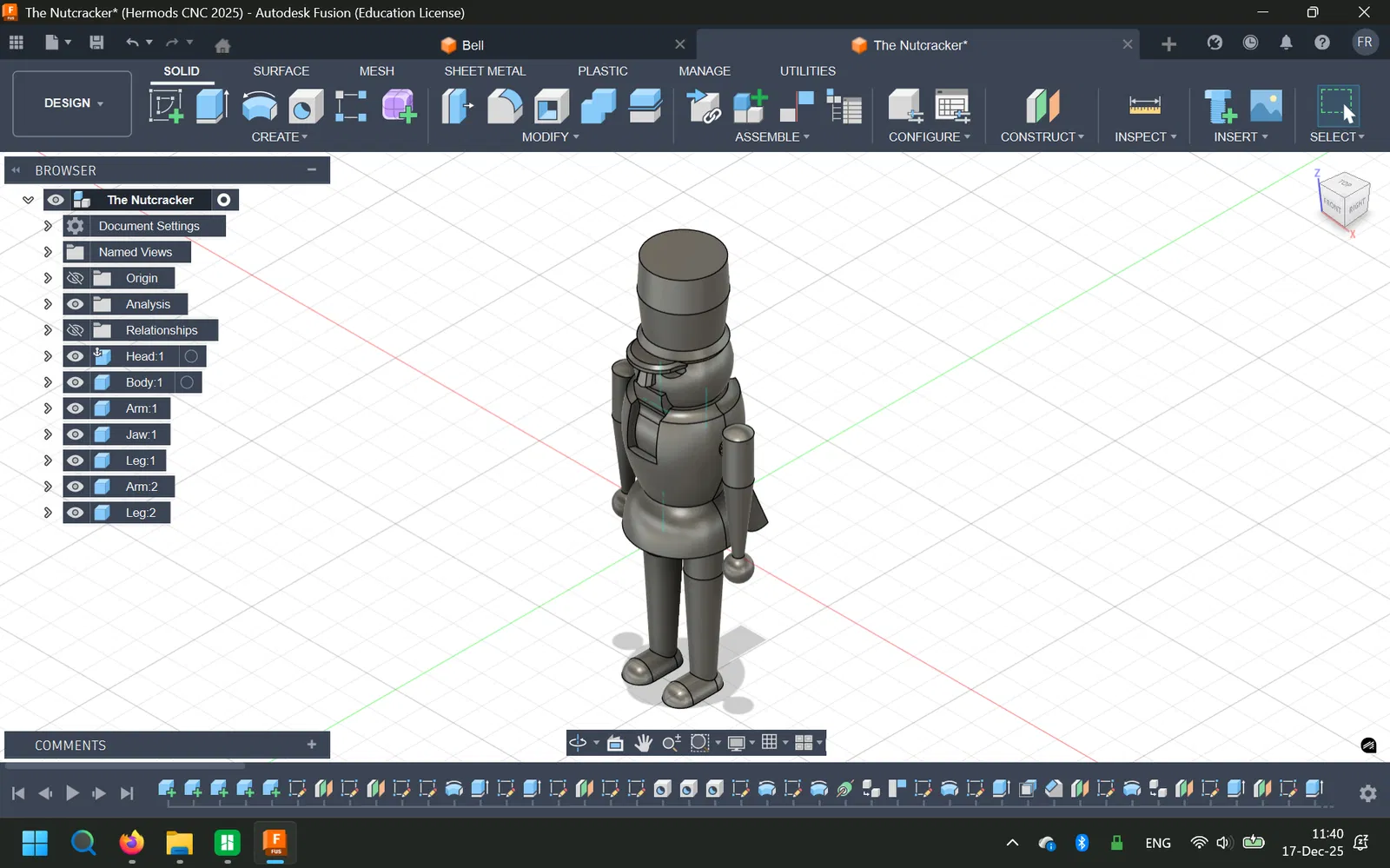Switch to the Bell document tab
This screenshot has height=868, width=1390.
pyautogui.click(x=473, y=45)
